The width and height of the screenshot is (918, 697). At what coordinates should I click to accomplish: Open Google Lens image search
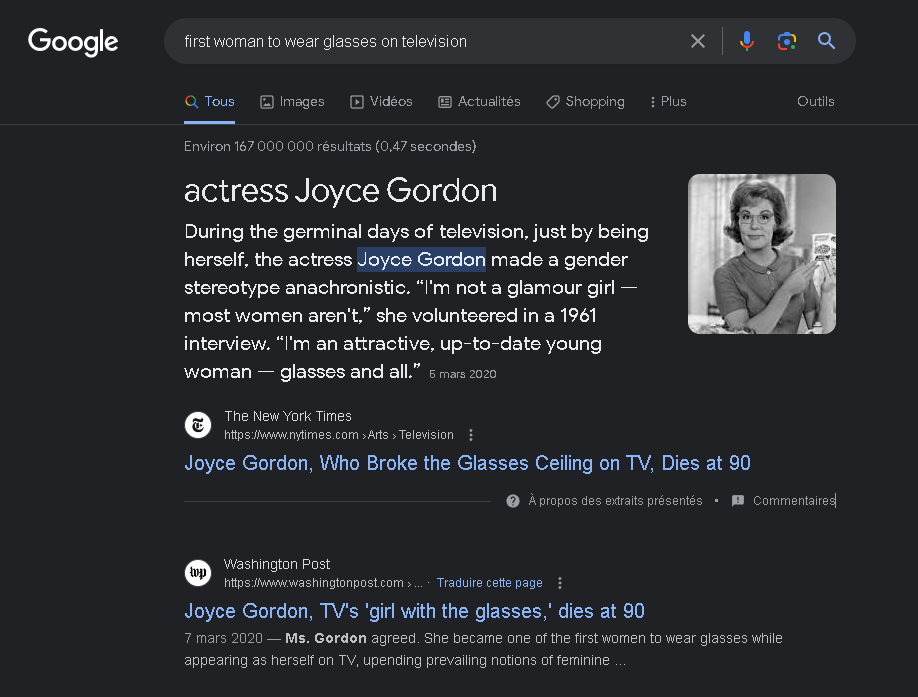pos(786,41)
